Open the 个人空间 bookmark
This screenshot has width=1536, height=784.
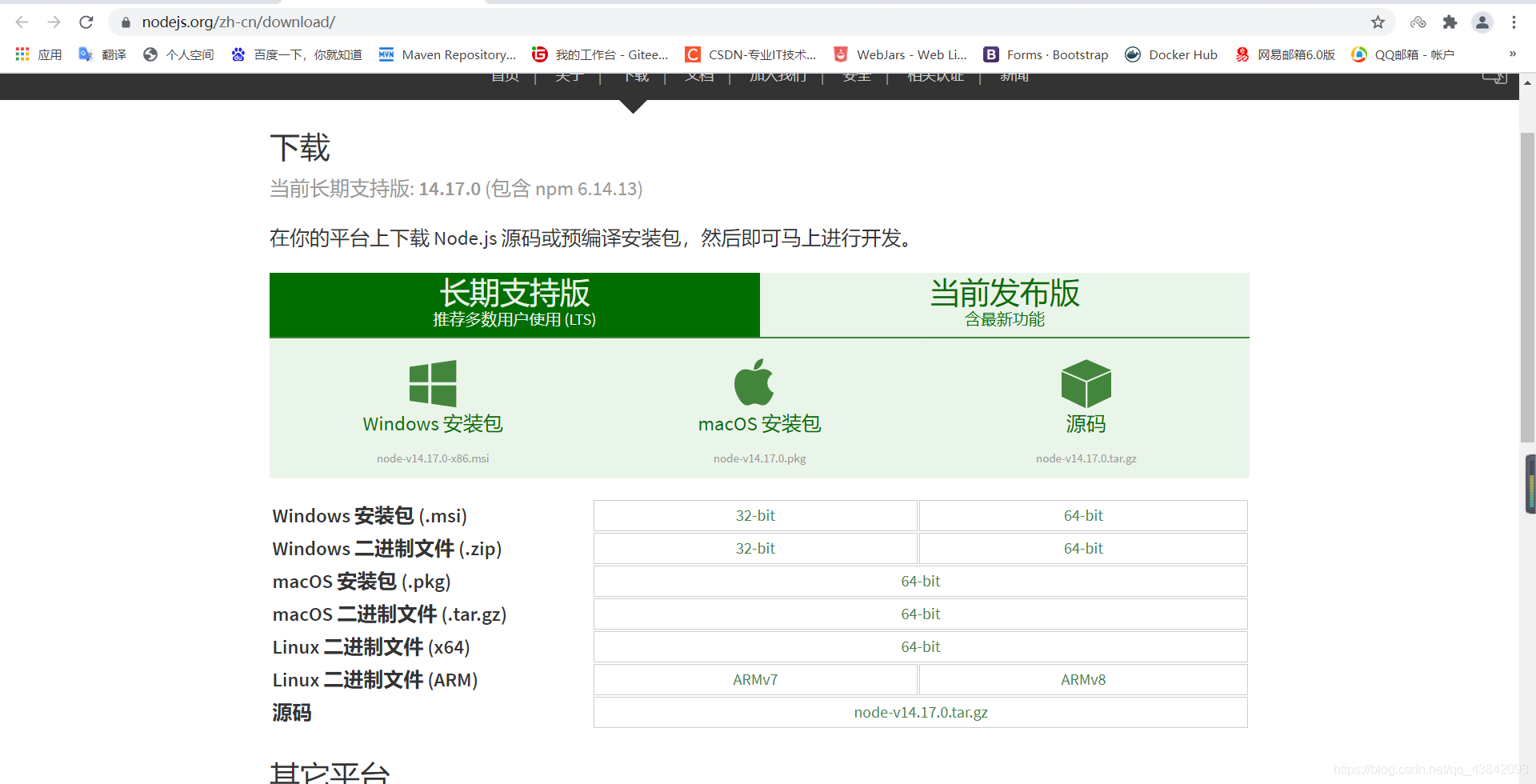click(178, 54)
